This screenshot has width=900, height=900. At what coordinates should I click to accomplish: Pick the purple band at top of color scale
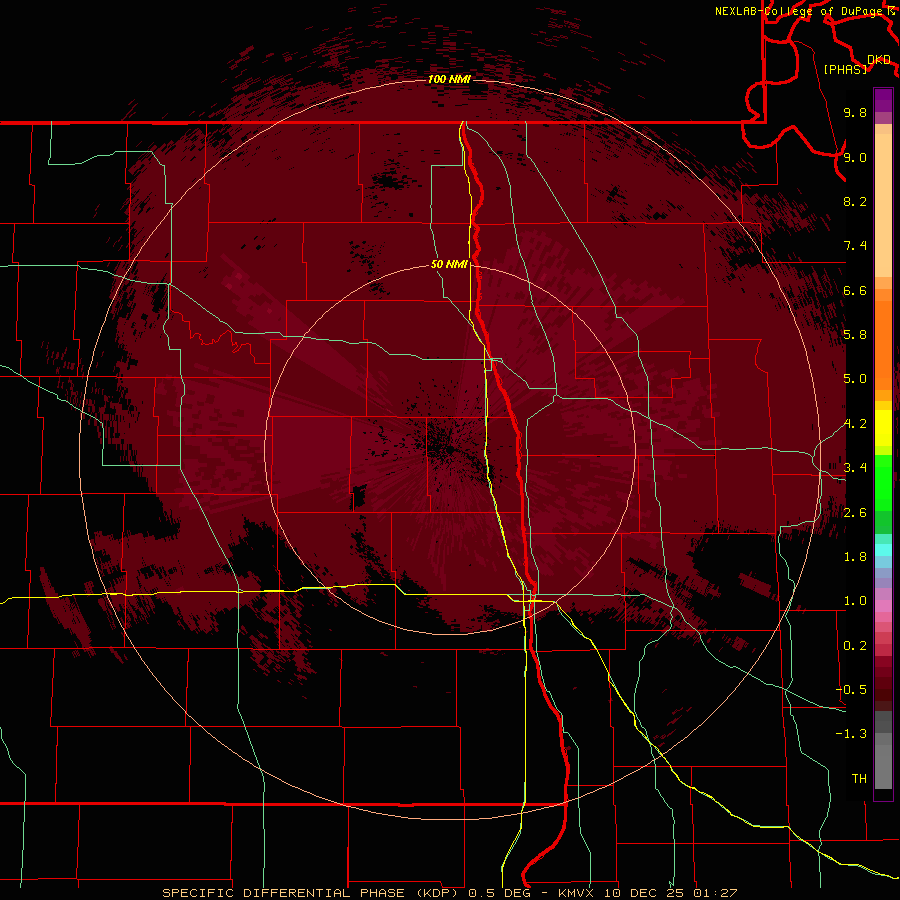coord(883,100)
